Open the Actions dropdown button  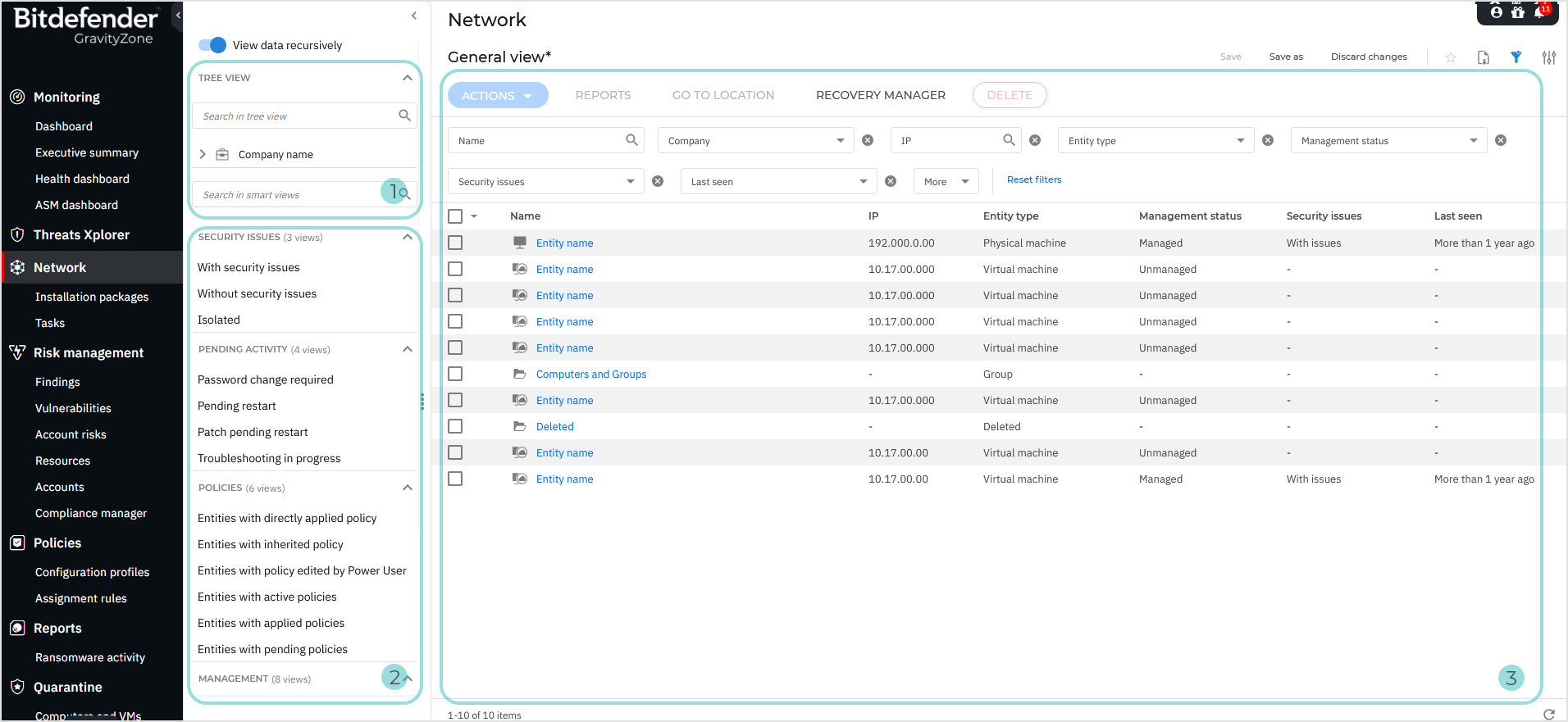pos(498,95)
